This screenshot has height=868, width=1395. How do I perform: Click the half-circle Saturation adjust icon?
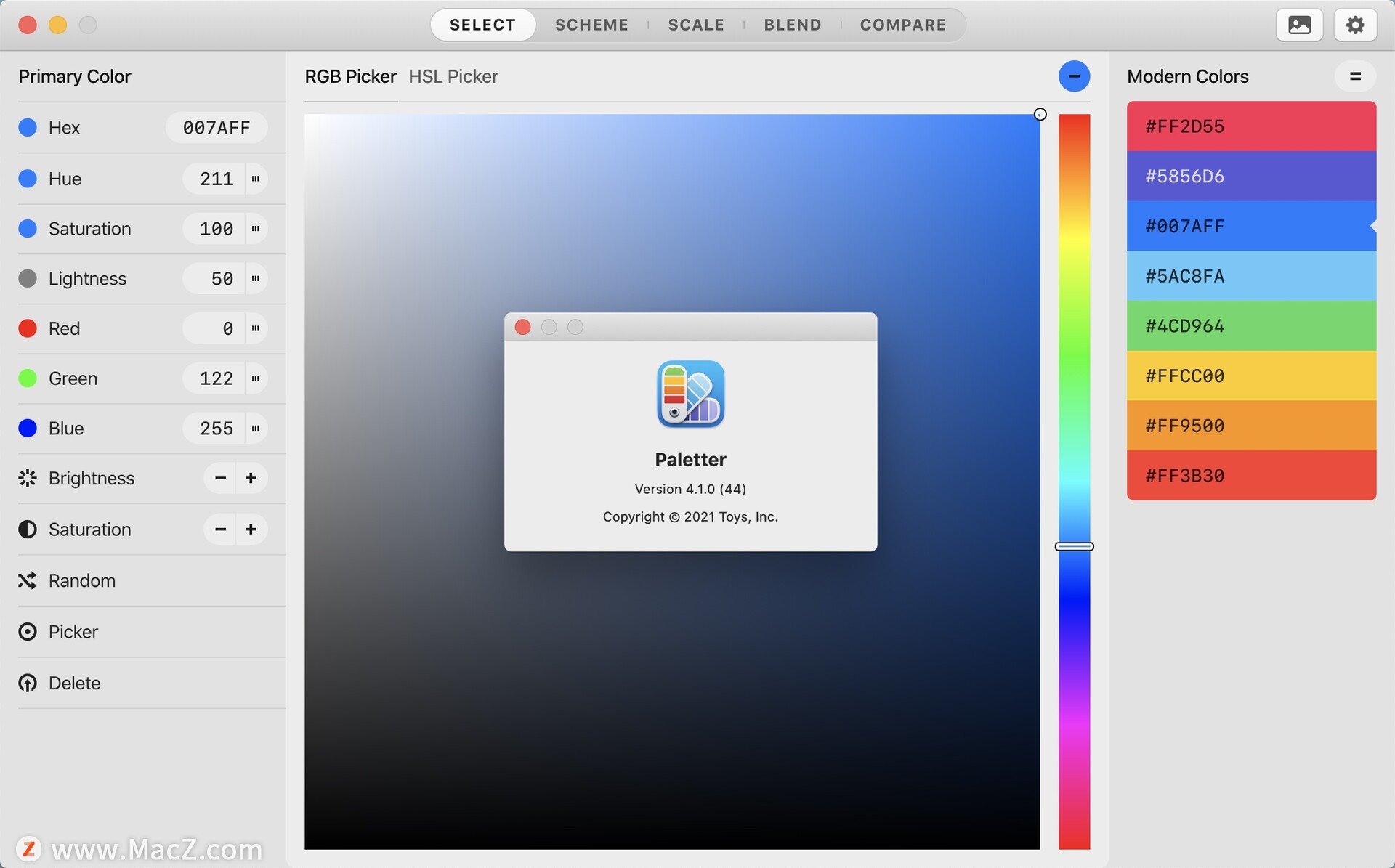(28, 530)
